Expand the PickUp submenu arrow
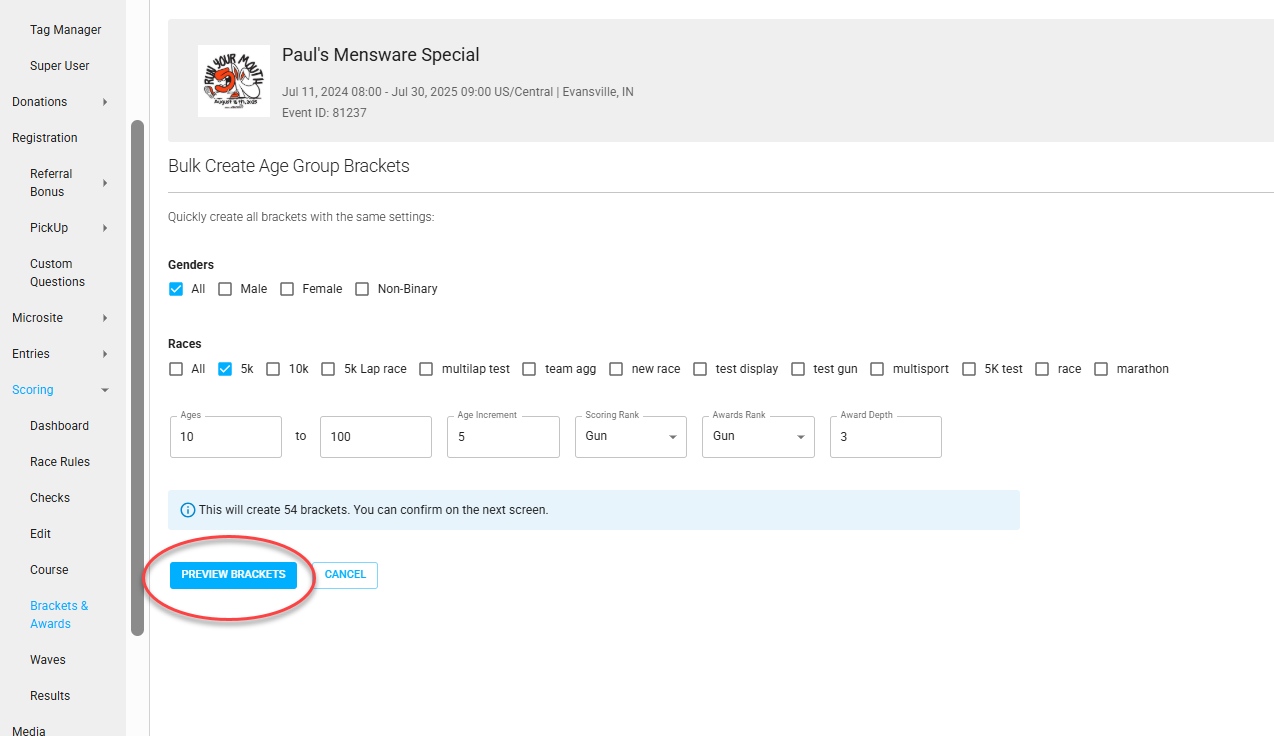1274x736 pixels. pyautogui.click(x=105, y=228)
